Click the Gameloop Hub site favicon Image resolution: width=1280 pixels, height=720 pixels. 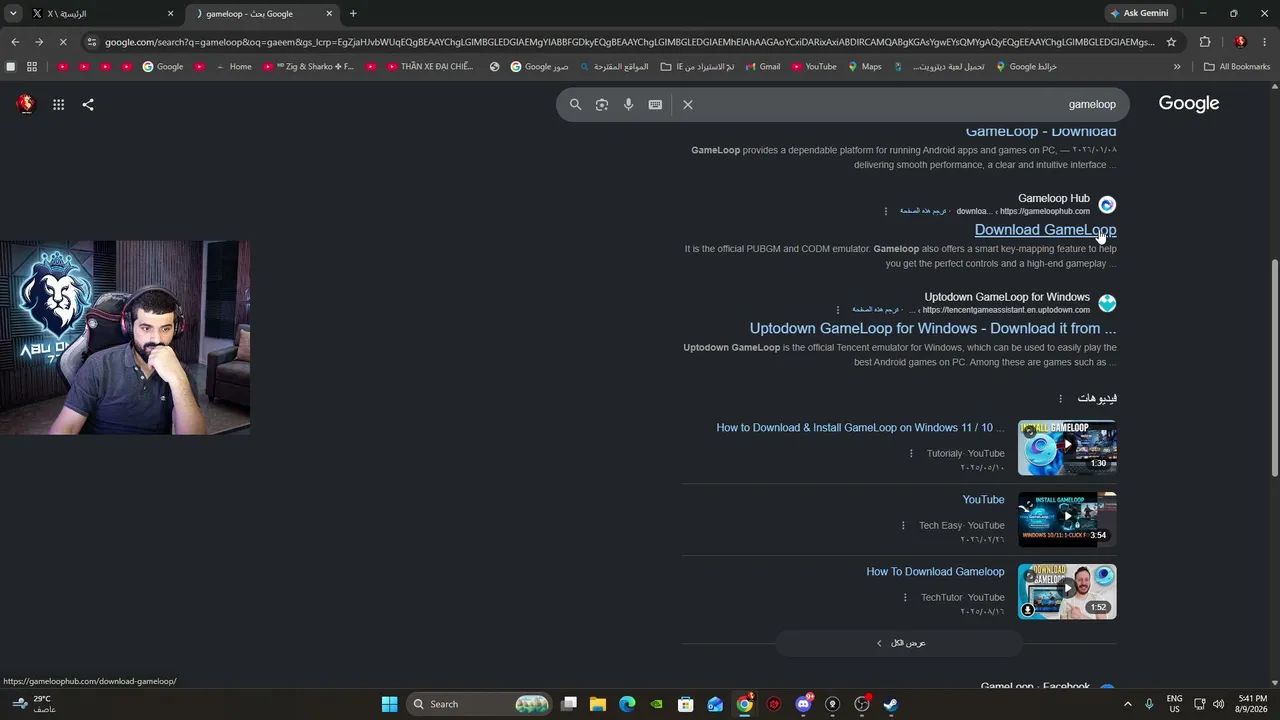(1107, 205)
